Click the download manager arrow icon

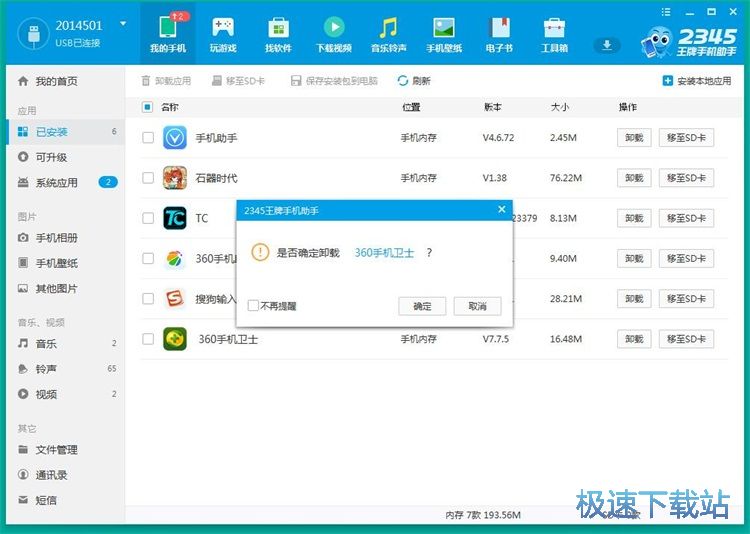(606, 45)
